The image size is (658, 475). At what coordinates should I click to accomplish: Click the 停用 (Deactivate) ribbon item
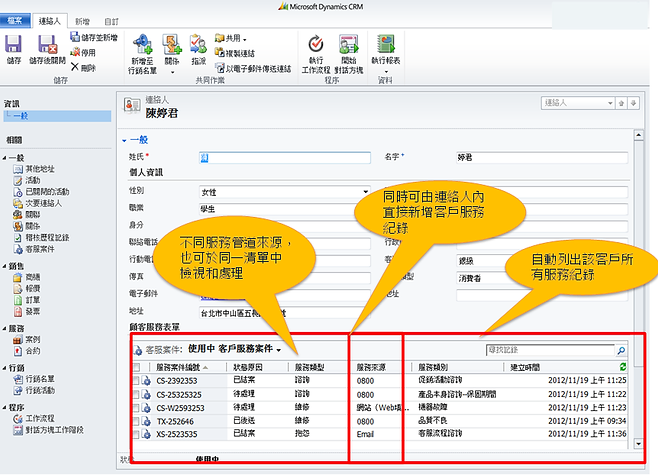[83, 52]
